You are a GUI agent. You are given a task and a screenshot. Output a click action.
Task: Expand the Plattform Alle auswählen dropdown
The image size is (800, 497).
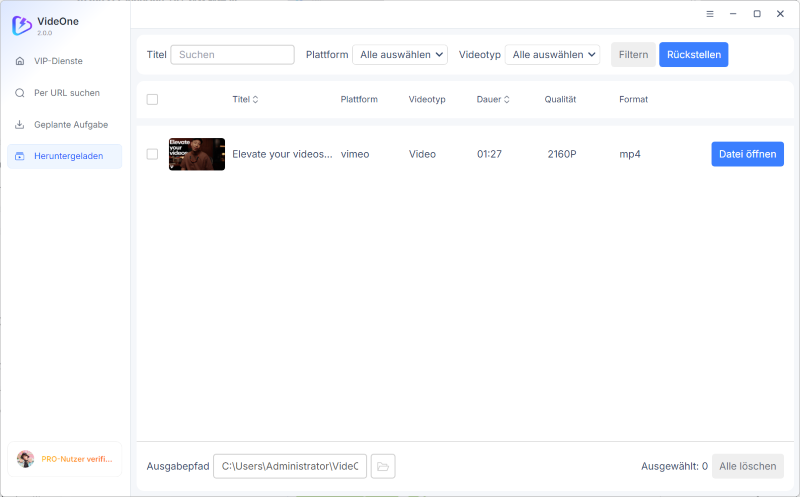point(400,55)
